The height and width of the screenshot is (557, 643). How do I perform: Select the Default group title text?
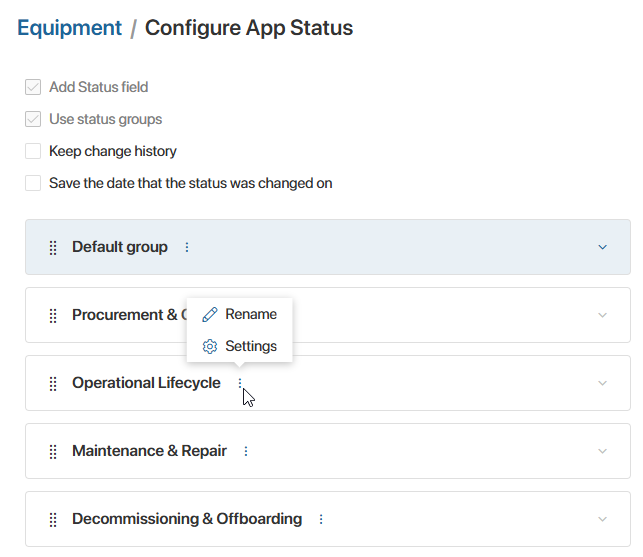[x=120, y=247]
